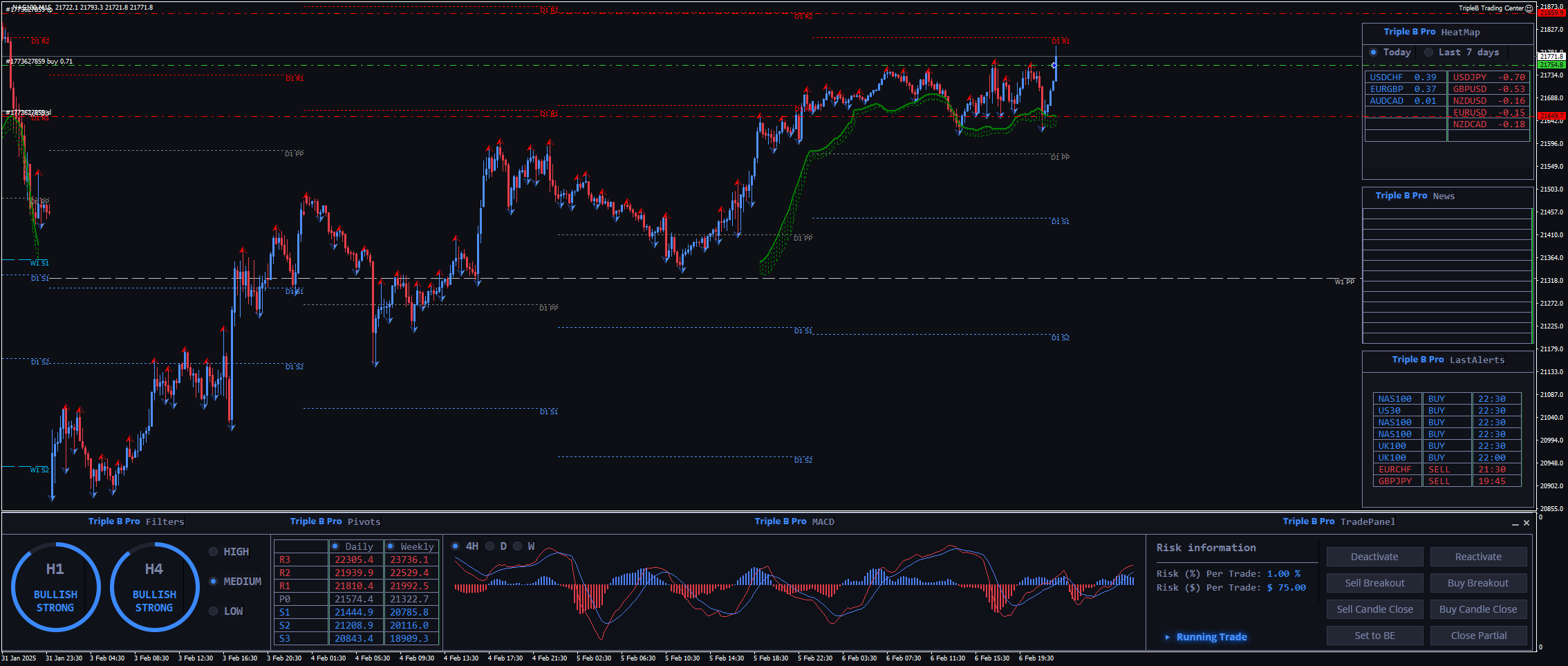Click the Close Partial button

pos(1478,636)
